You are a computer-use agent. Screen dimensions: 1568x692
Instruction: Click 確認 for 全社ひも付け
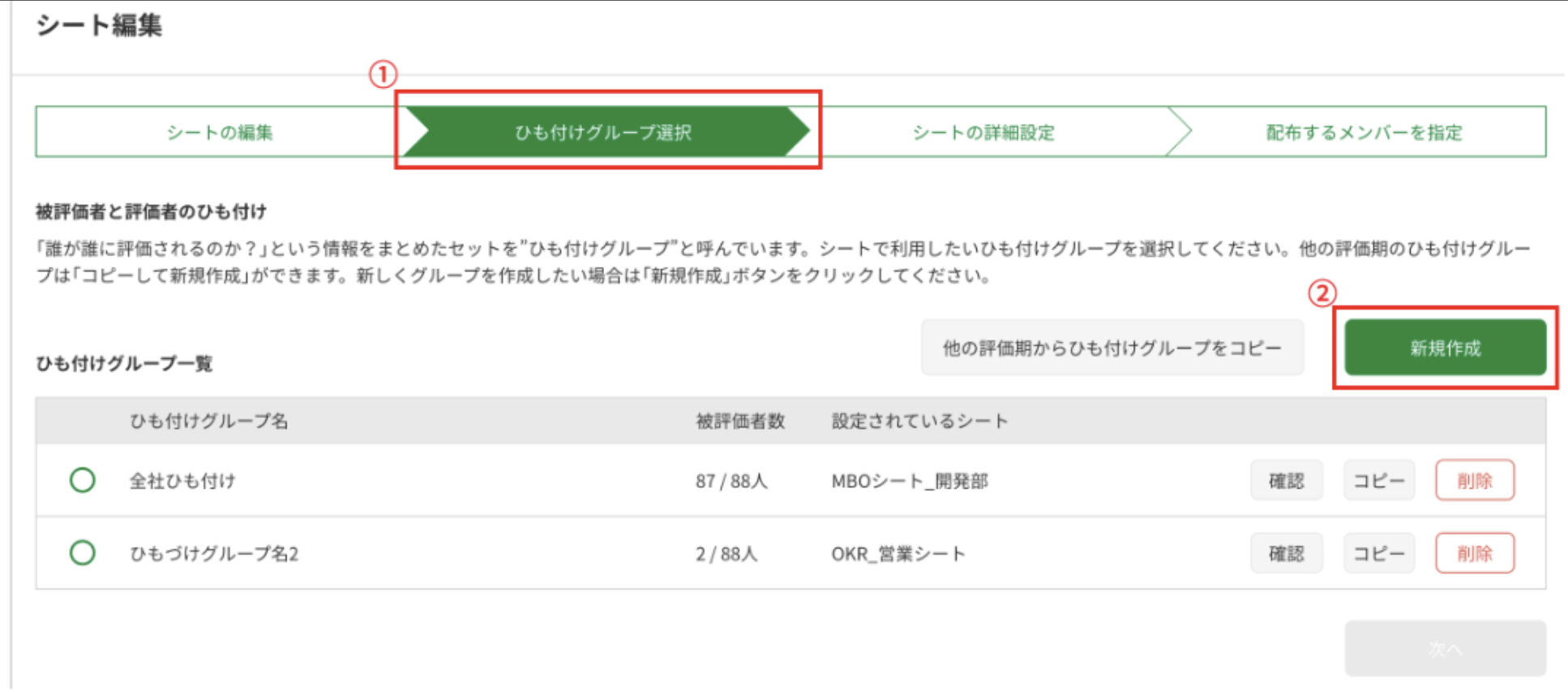tap(1286, 481)
